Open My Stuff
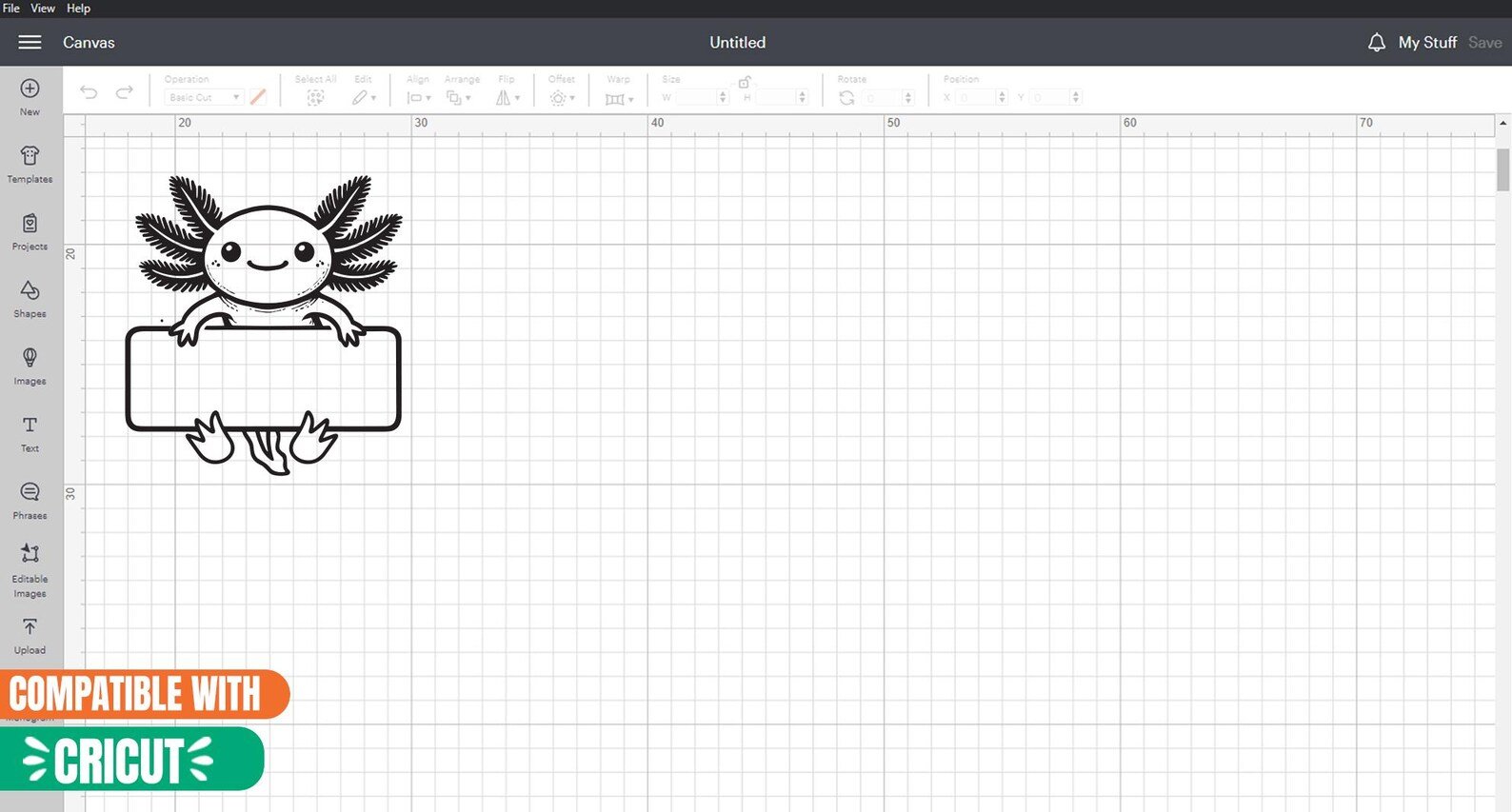Viewport: 1512px width, 812px height. click(x=1427, y=42)
